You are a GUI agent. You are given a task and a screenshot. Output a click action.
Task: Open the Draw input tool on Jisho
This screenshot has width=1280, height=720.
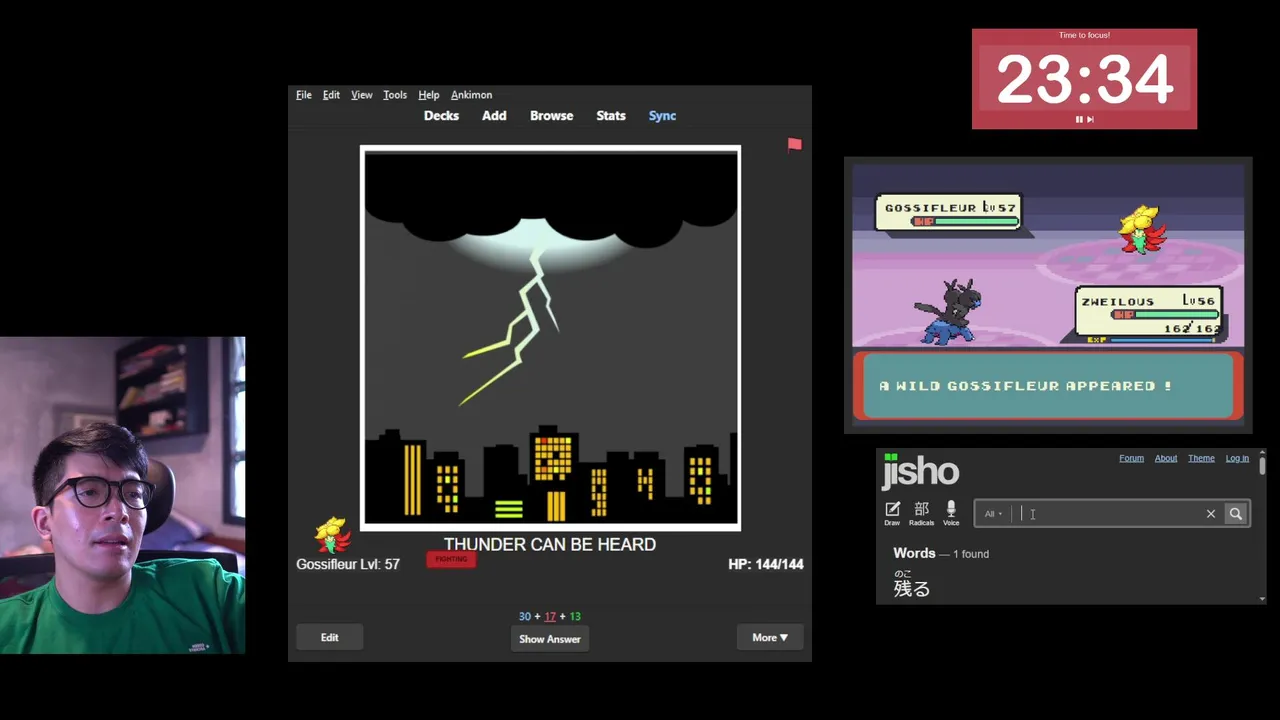(x=892, y=514)
